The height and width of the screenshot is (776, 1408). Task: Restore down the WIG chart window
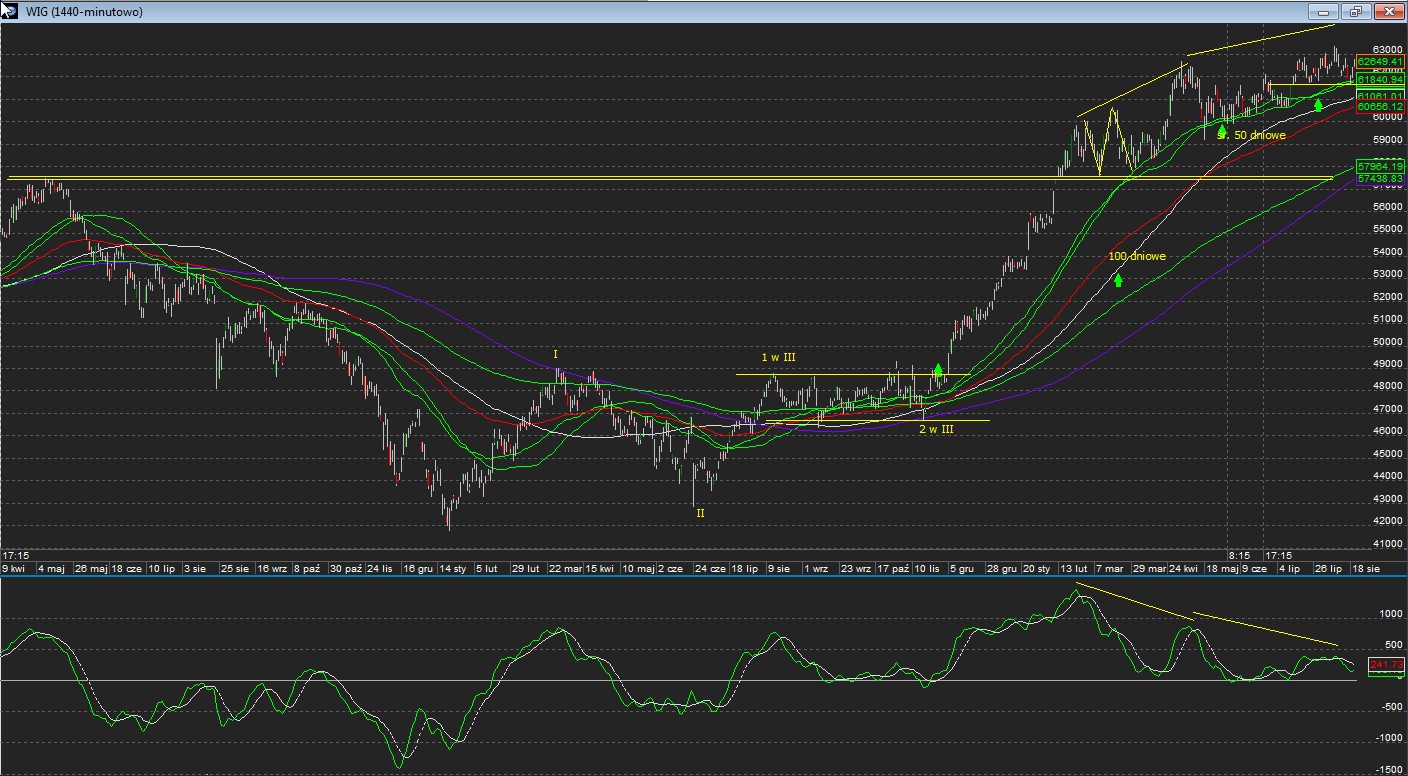point(1355,12)
